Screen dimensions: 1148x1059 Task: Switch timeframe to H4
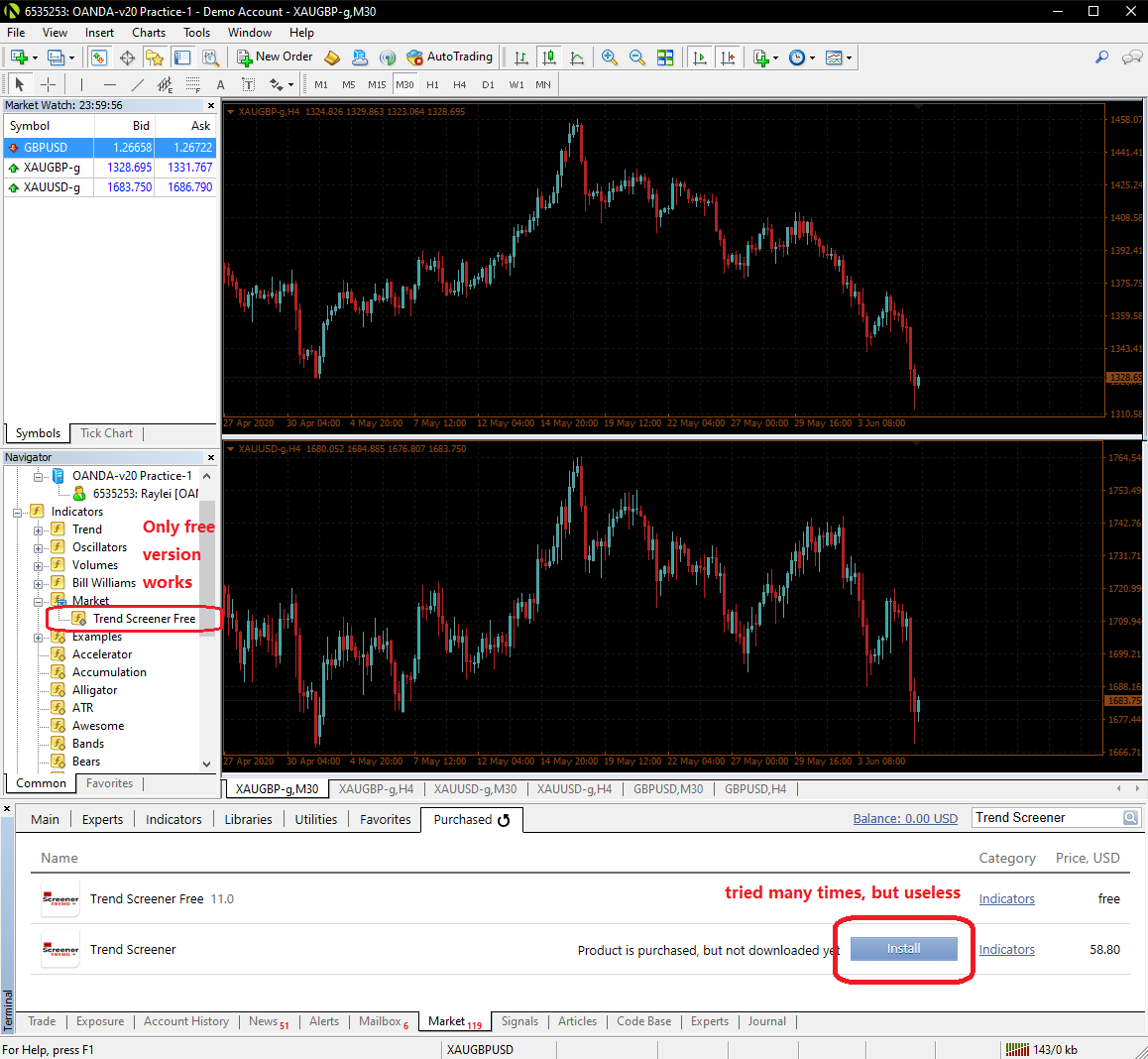(460, 84)
